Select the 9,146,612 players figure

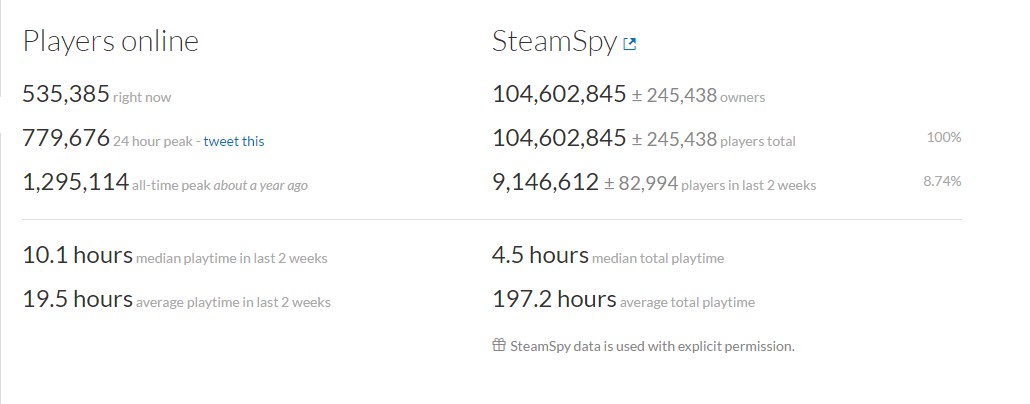pos(545,182)
